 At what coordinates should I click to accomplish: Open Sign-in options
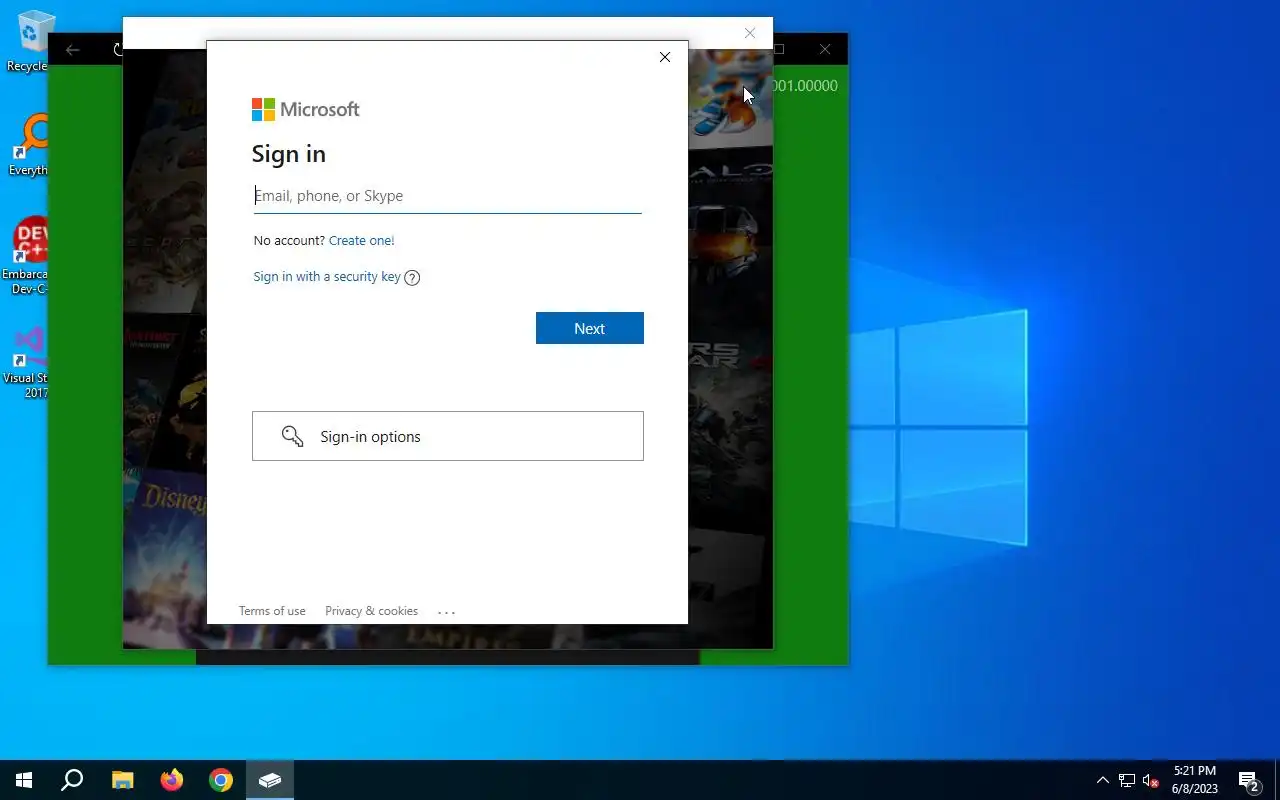(x=448, y=436)
